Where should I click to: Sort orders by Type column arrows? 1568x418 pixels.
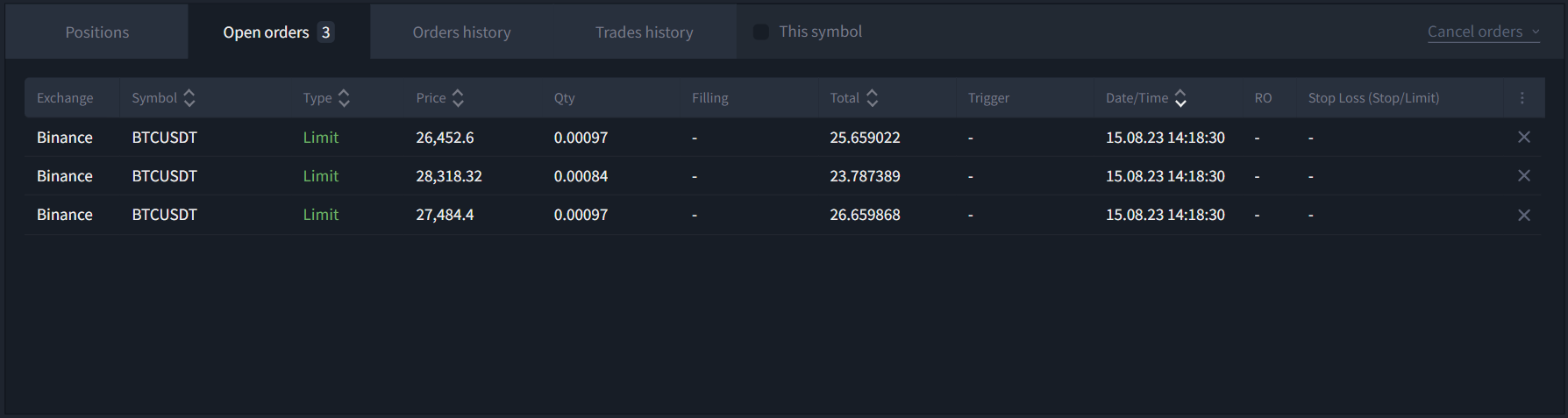point(344,98)
